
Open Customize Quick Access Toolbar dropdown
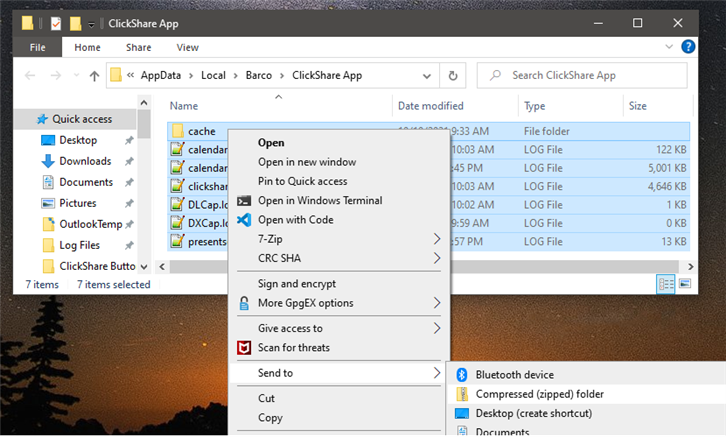coord(92,23)
